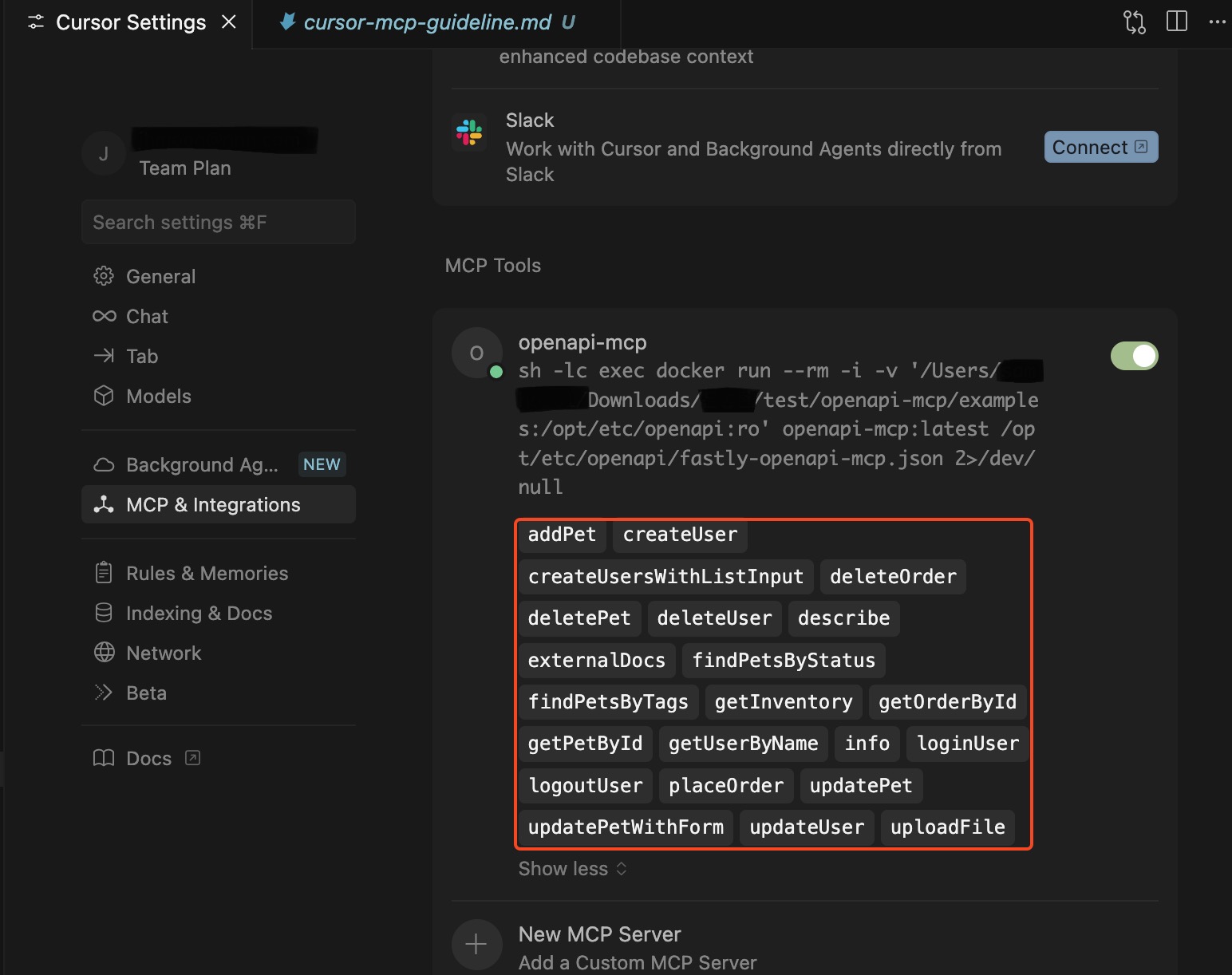Click the getOrderById tool chip
Viewport: 1232px width, 975px height.
[947, 702]
